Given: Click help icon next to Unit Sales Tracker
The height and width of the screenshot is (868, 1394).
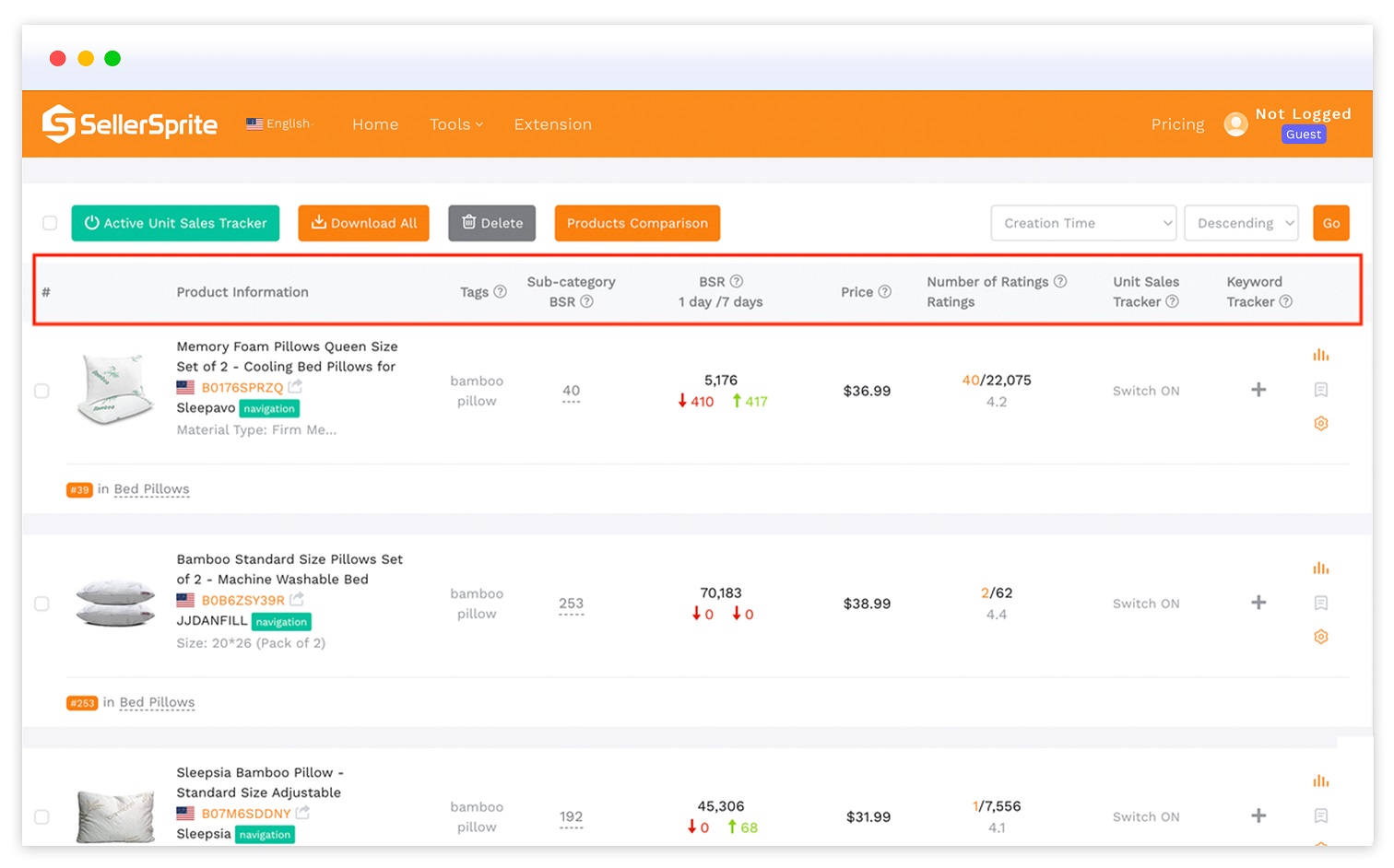Looking at the screenshot, I should click(x=1172, y=301).
